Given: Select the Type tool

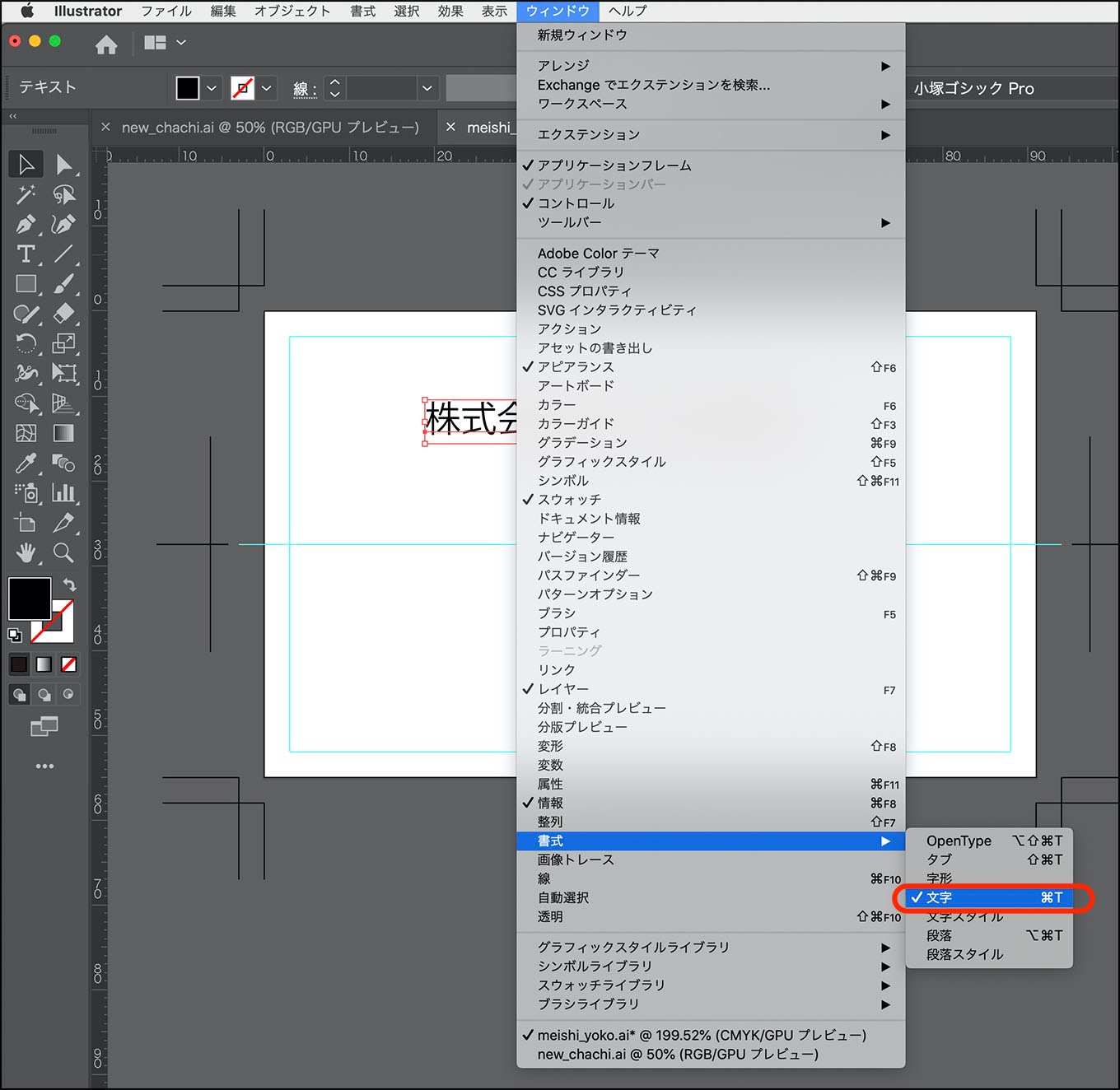Looking at the screenshot, I should [26, 254].
